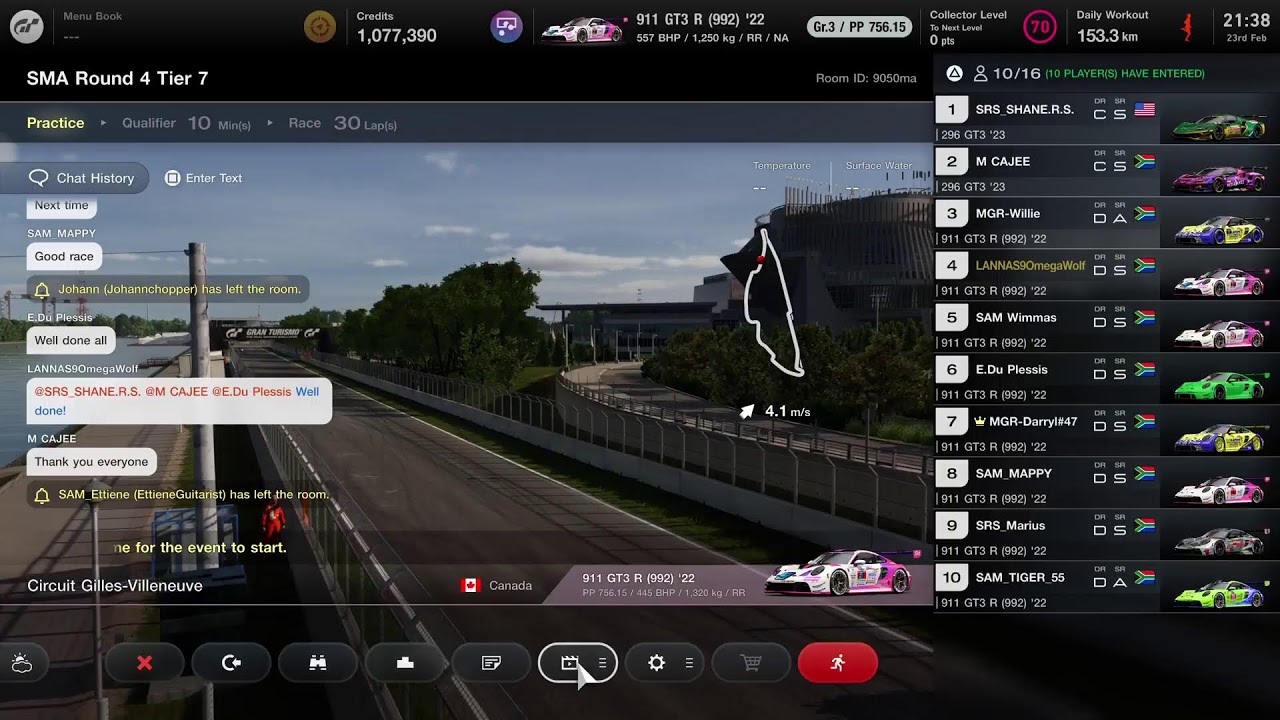This screenshot has height=720, width=1280.
Task: Open the event settings calendar button
Action: coord(578,663)
